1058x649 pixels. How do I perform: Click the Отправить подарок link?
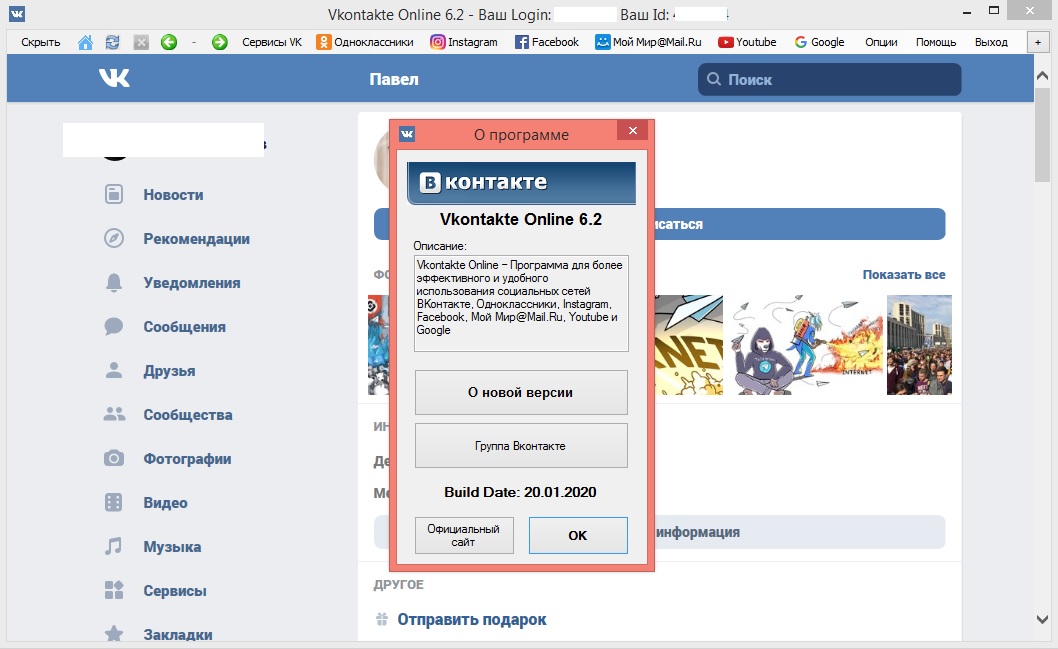coord(471,619)
